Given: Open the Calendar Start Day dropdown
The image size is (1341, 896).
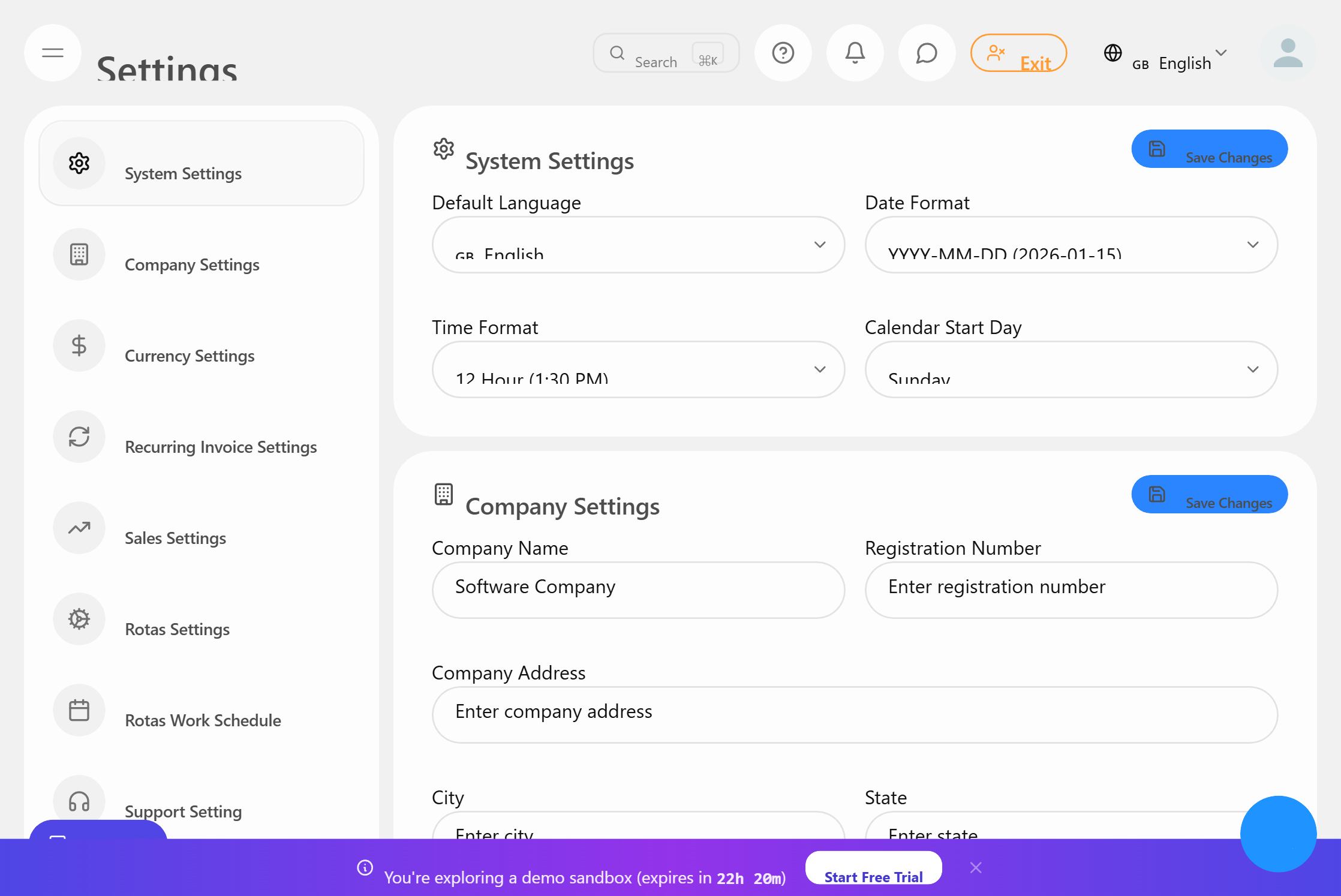Looking at the screenshot, I should (1071, 369).
